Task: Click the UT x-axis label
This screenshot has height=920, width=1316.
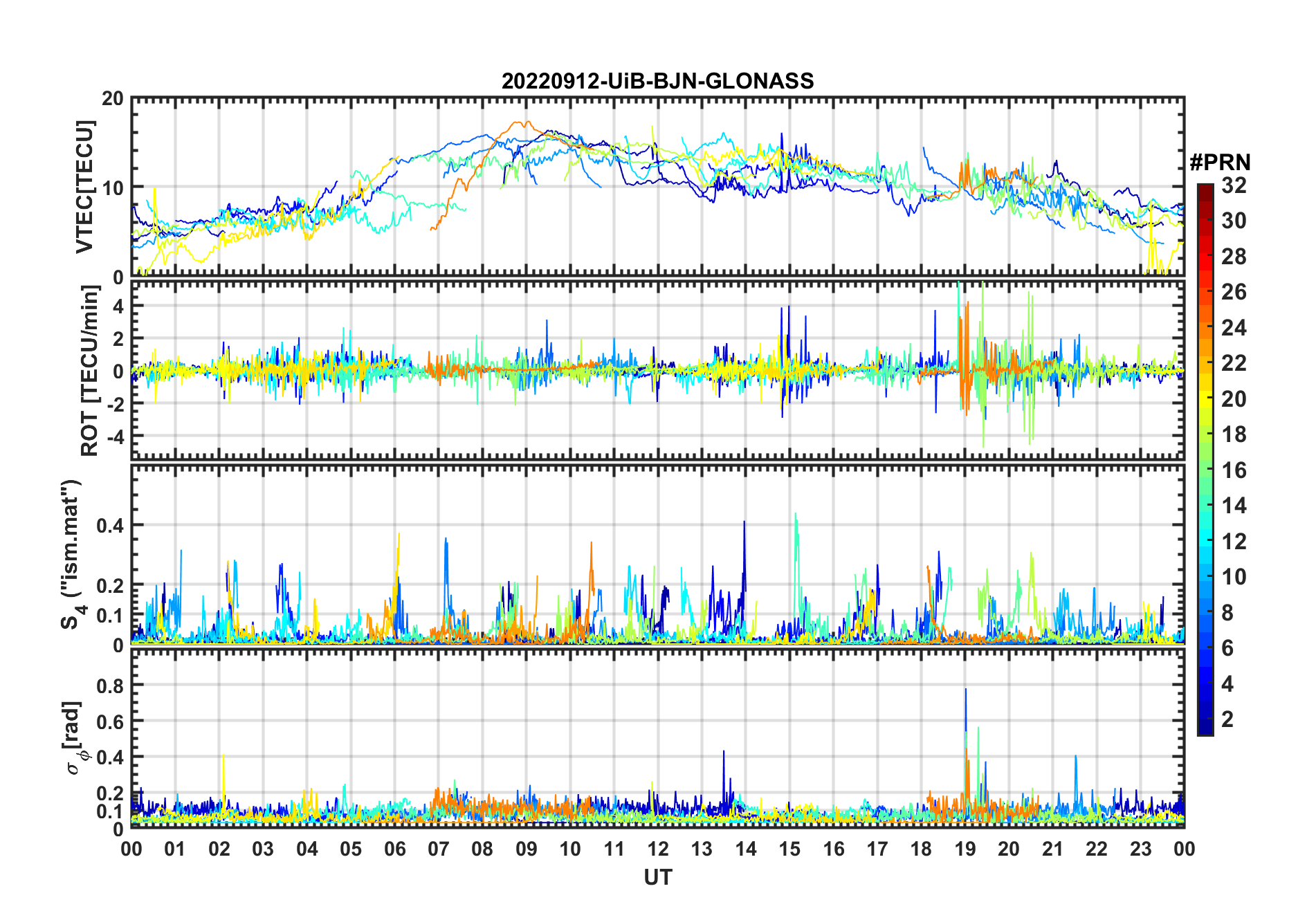Action: coord(657,877)
